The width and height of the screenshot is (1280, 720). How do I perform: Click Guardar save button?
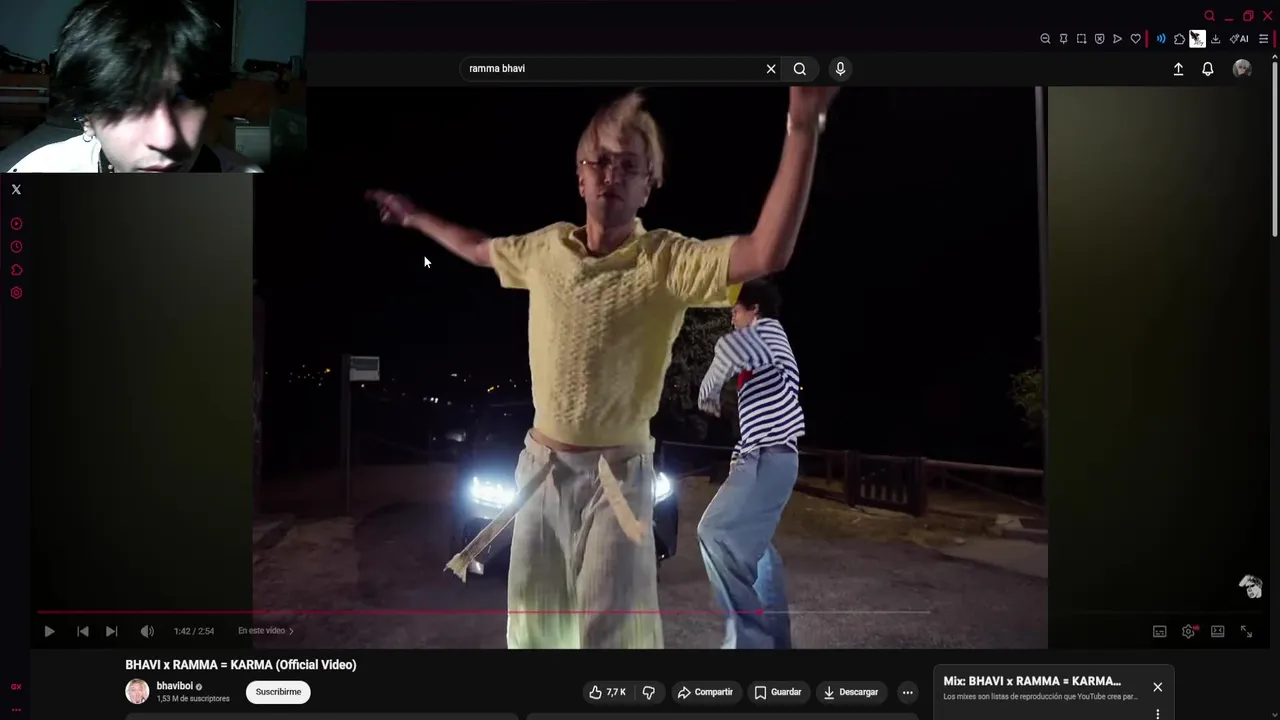click(777, 692)
